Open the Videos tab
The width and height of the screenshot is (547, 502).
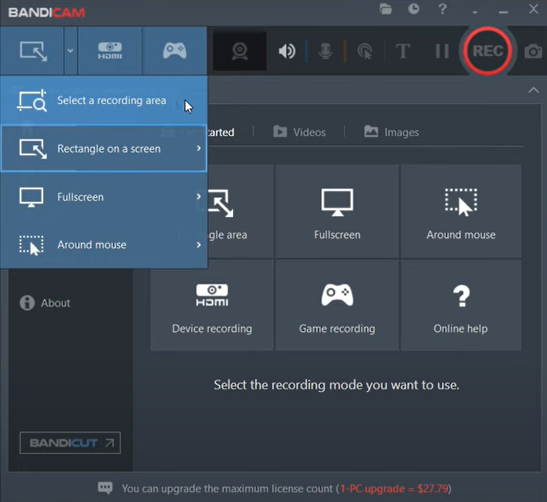click(x=300, y=132)
